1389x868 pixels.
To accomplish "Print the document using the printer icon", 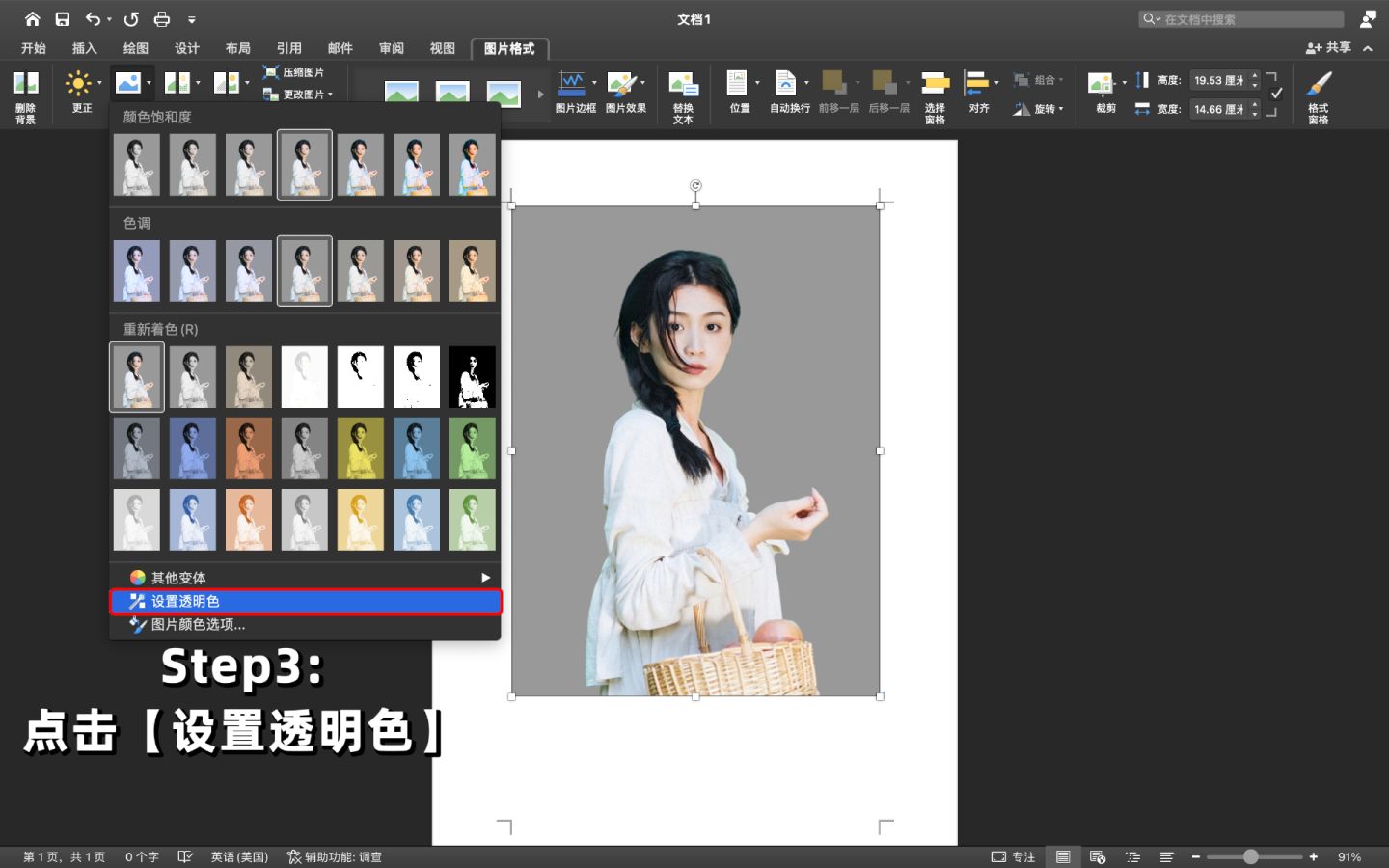I will coord(162,19).
